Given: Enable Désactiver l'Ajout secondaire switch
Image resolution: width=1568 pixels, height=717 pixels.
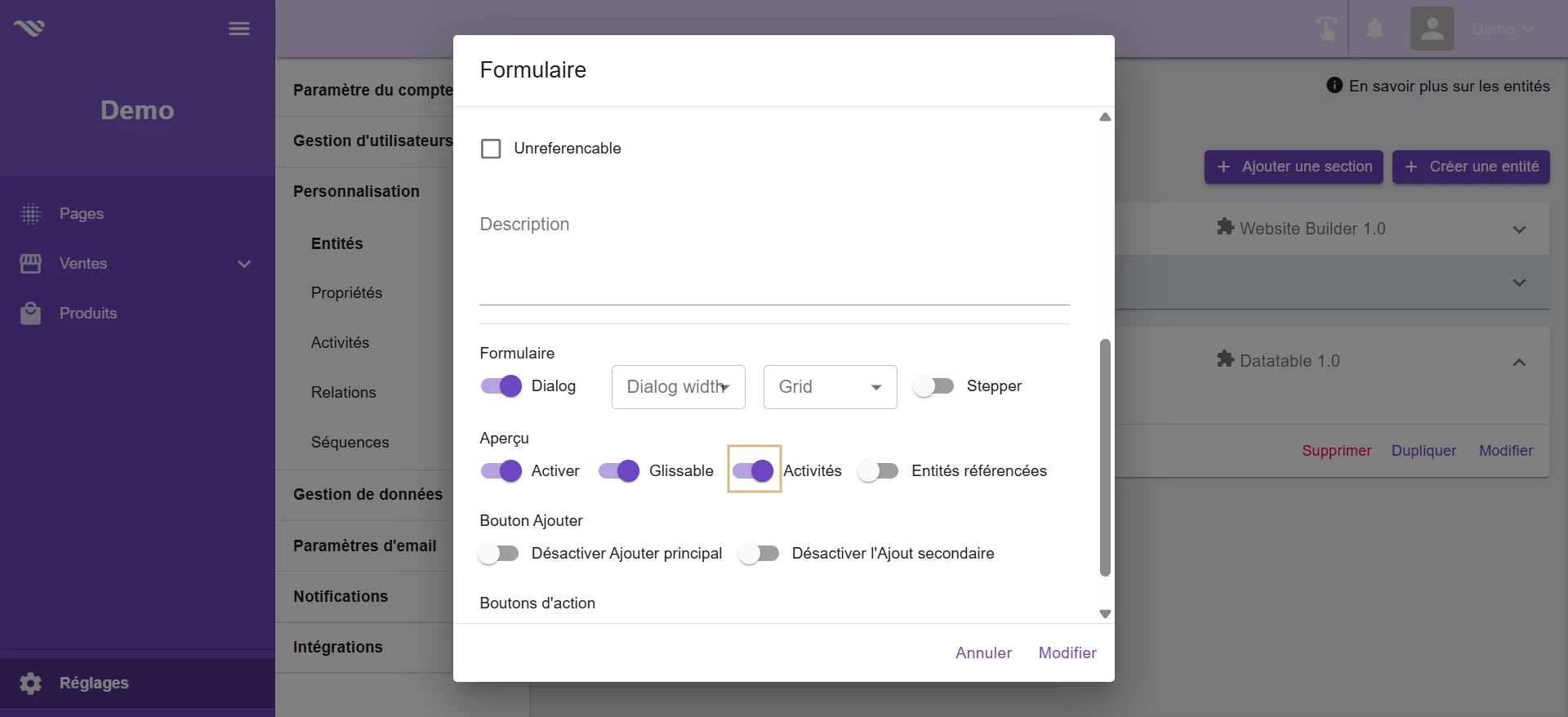Looking at the screenshot, I should pyautogui.click(x=759, y=554).
